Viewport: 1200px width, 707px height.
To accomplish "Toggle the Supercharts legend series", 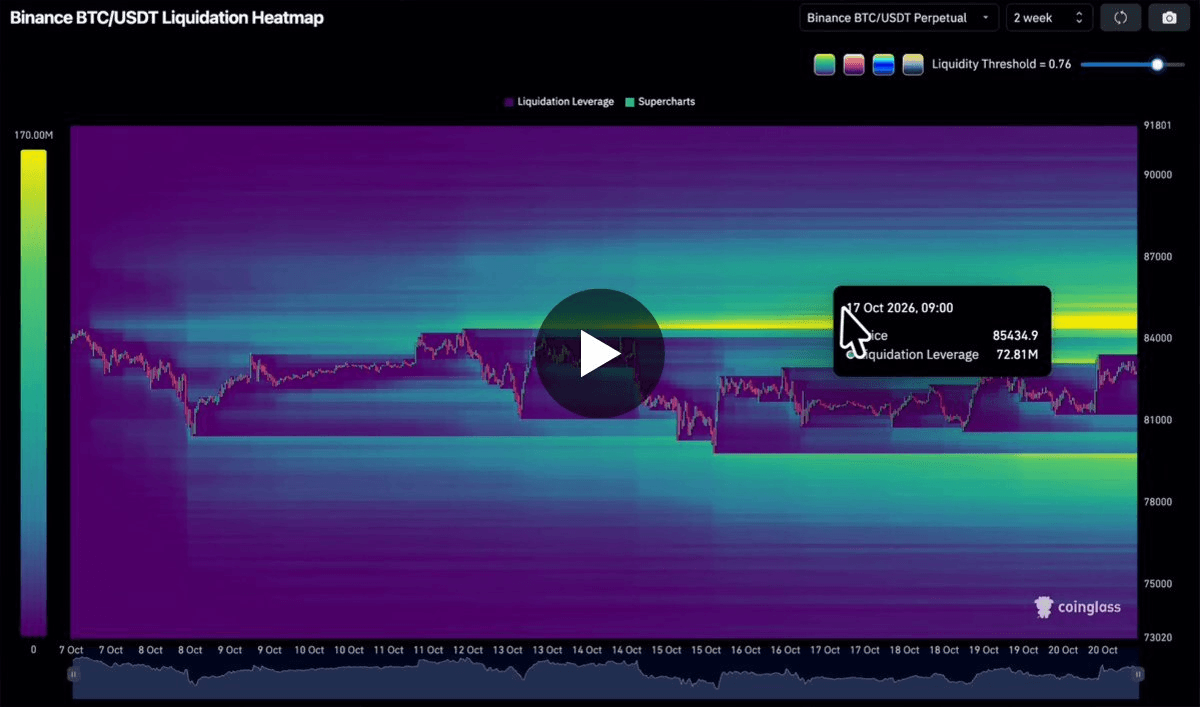I will coord(660,102).
